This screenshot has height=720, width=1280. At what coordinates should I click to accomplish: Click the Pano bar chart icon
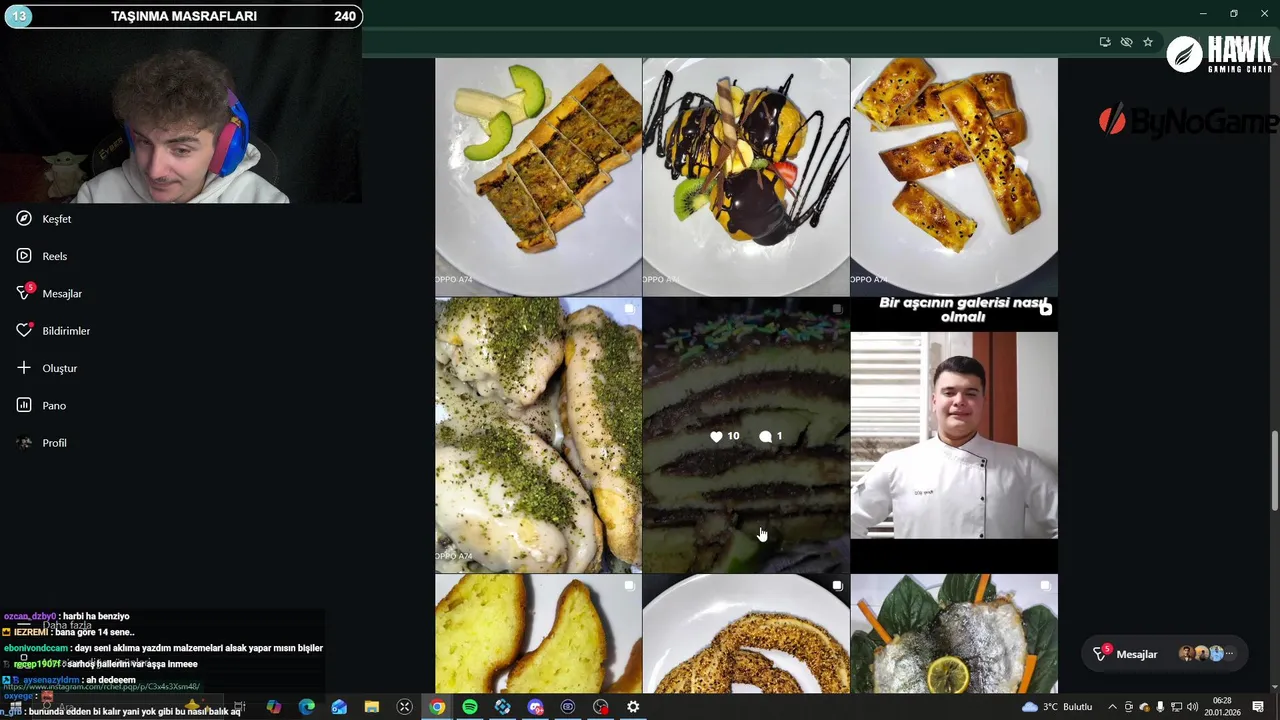coord(24,405)
